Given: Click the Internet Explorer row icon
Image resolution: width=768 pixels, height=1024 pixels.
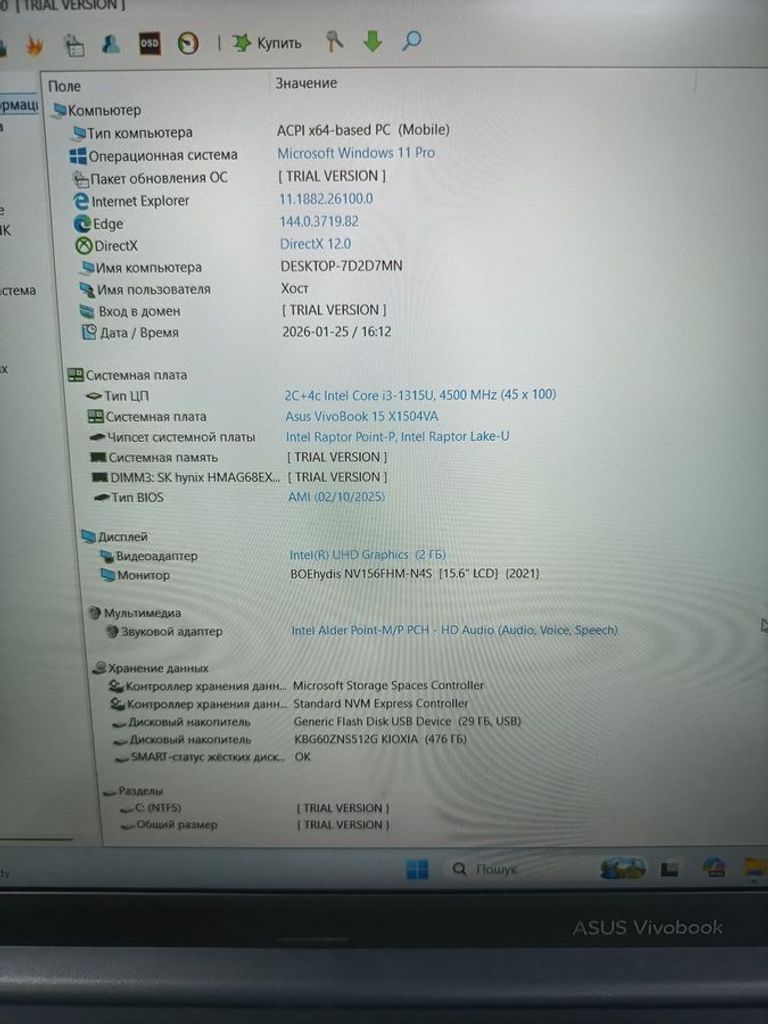Looking at the screenshot, I should (81, 200).
